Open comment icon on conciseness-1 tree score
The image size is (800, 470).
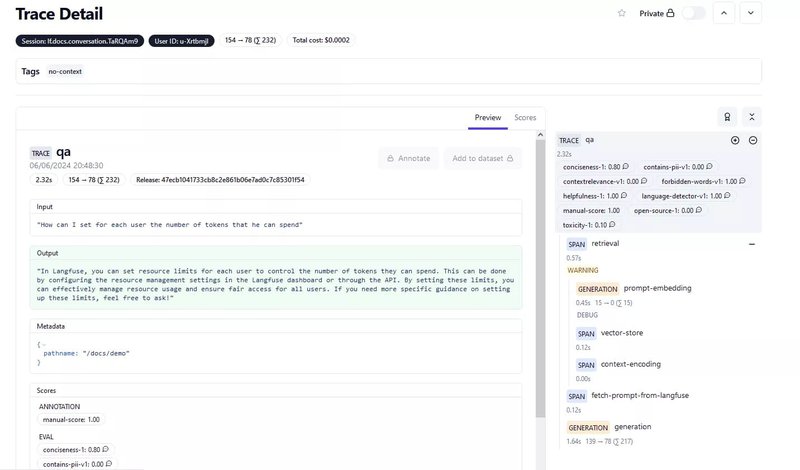coord(626,166)
